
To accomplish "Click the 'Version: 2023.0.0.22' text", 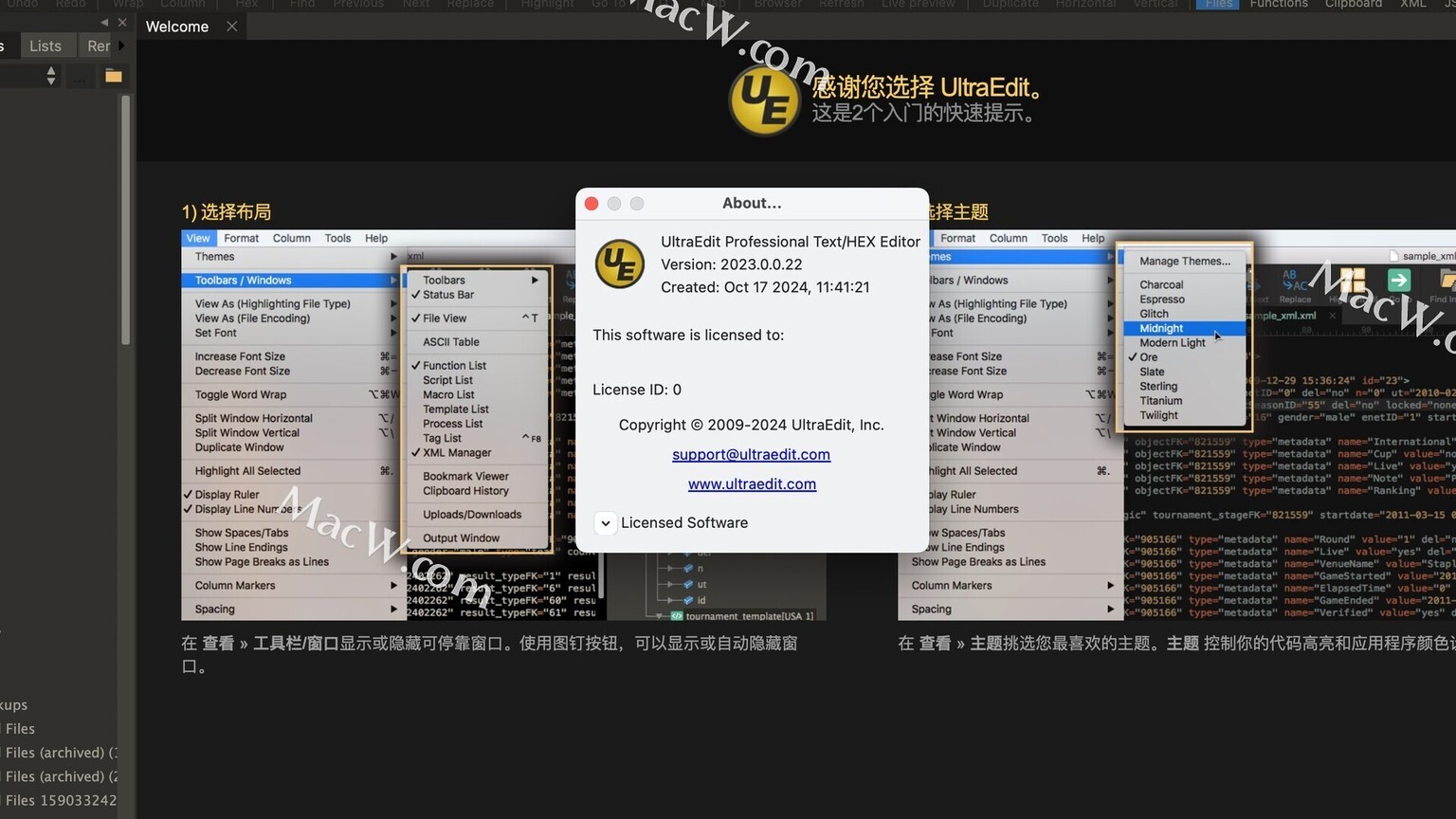I will point(732,264).
